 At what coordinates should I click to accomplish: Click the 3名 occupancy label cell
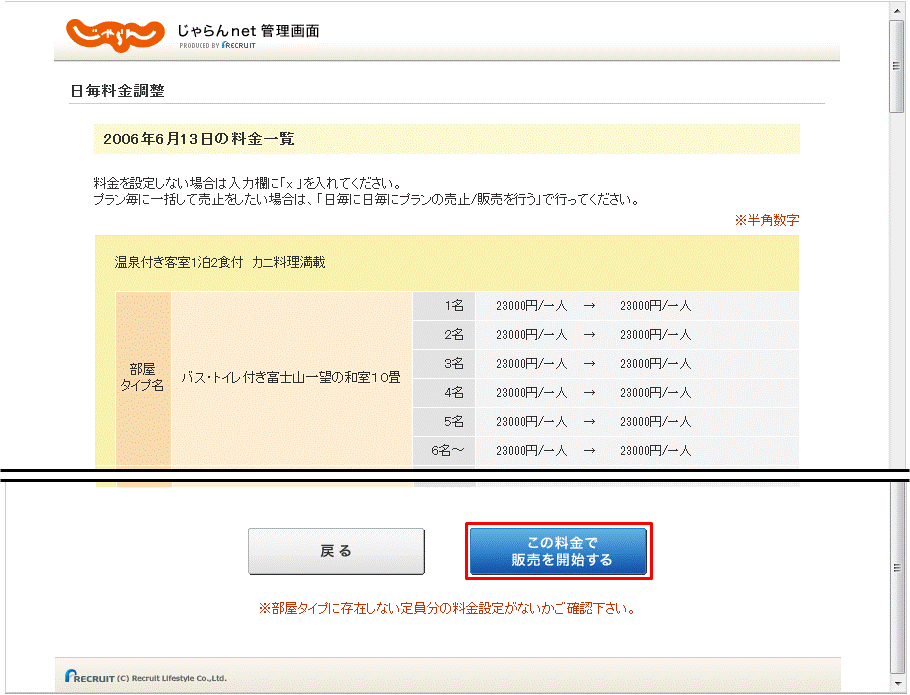[x=443, y=363]
